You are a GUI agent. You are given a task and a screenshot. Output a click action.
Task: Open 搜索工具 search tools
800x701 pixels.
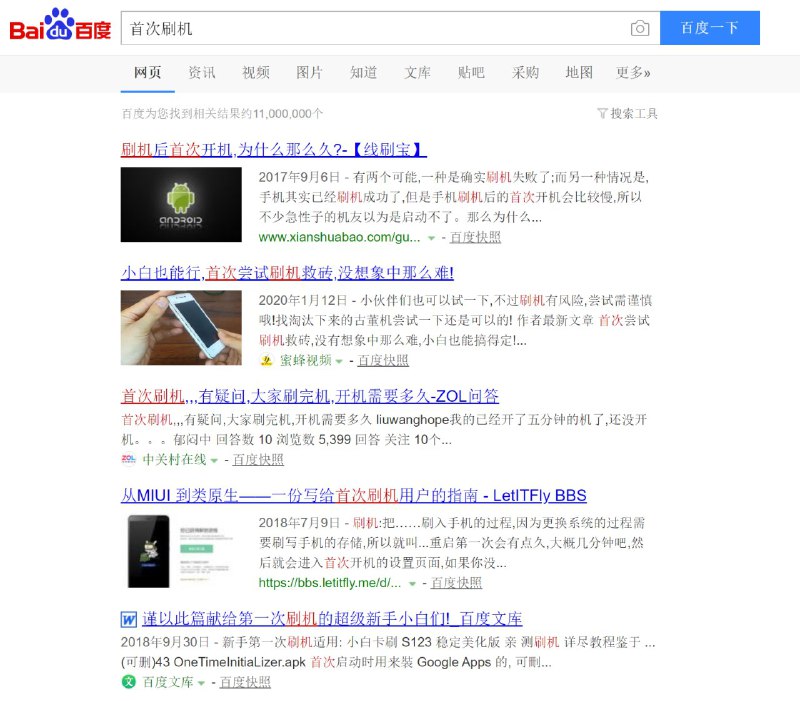(x=628, y=113)
